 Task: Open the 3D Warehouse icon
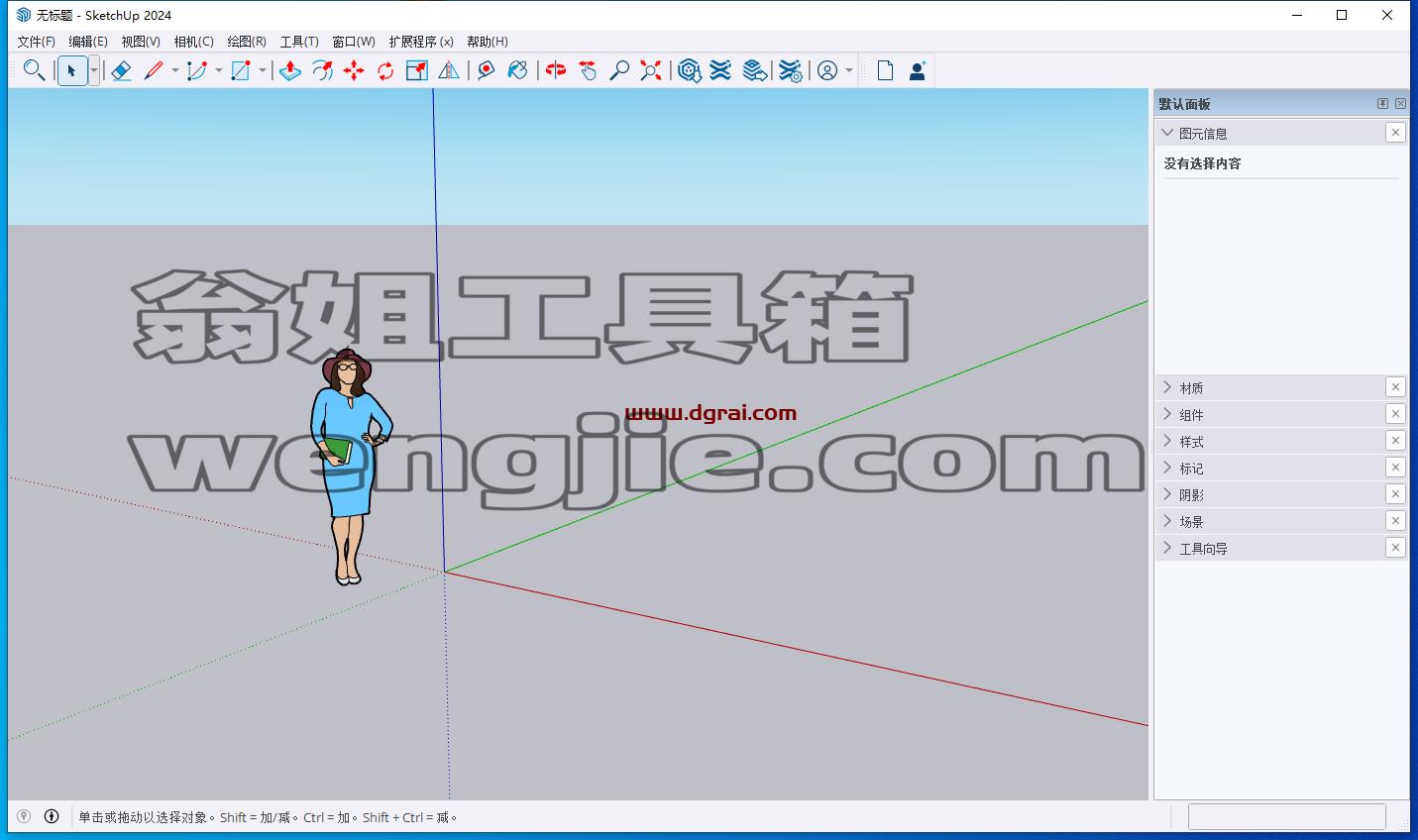click(690, 70)
